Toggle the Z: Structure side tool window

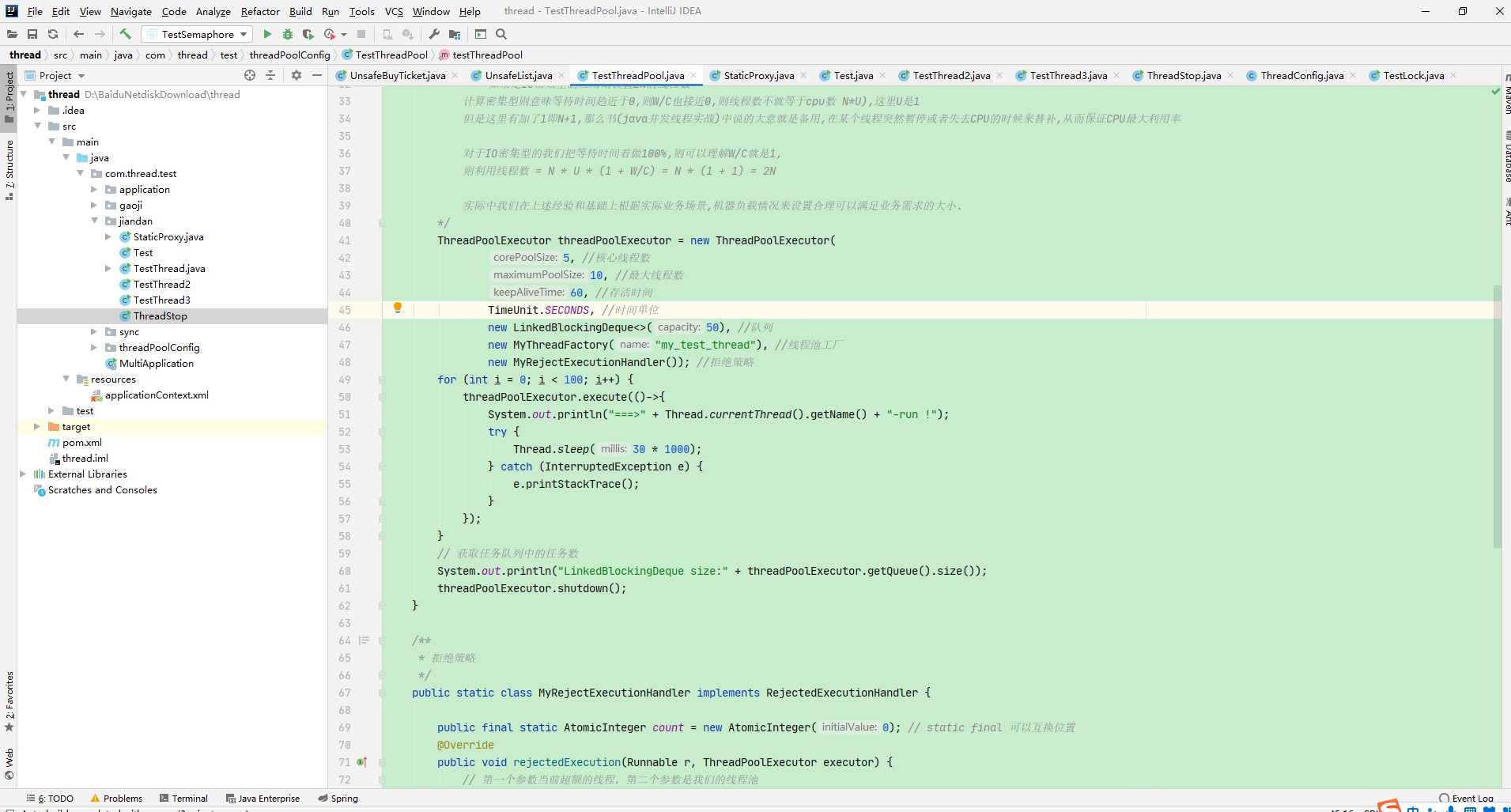(x=9, y=170)
